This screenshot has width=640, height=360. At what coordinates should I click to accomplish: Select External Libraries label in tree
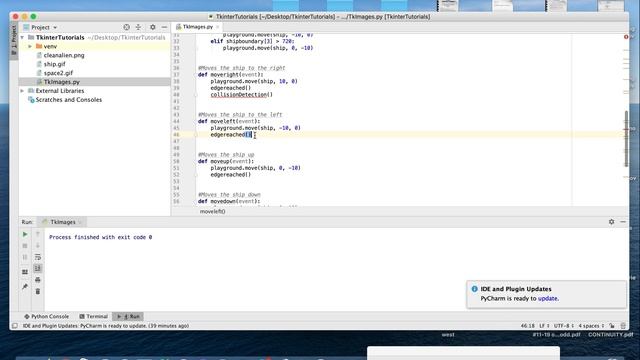60,91
